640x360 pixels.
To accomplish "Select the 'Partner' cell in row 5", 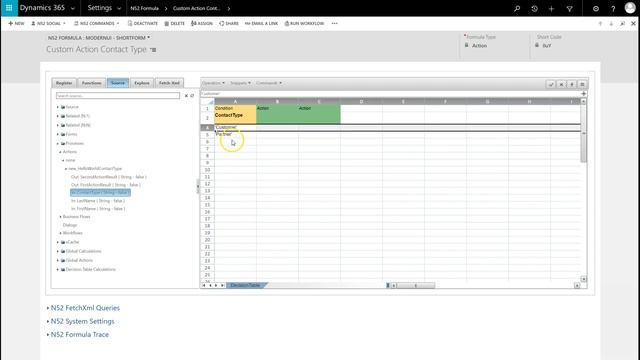I will [235, 134].
